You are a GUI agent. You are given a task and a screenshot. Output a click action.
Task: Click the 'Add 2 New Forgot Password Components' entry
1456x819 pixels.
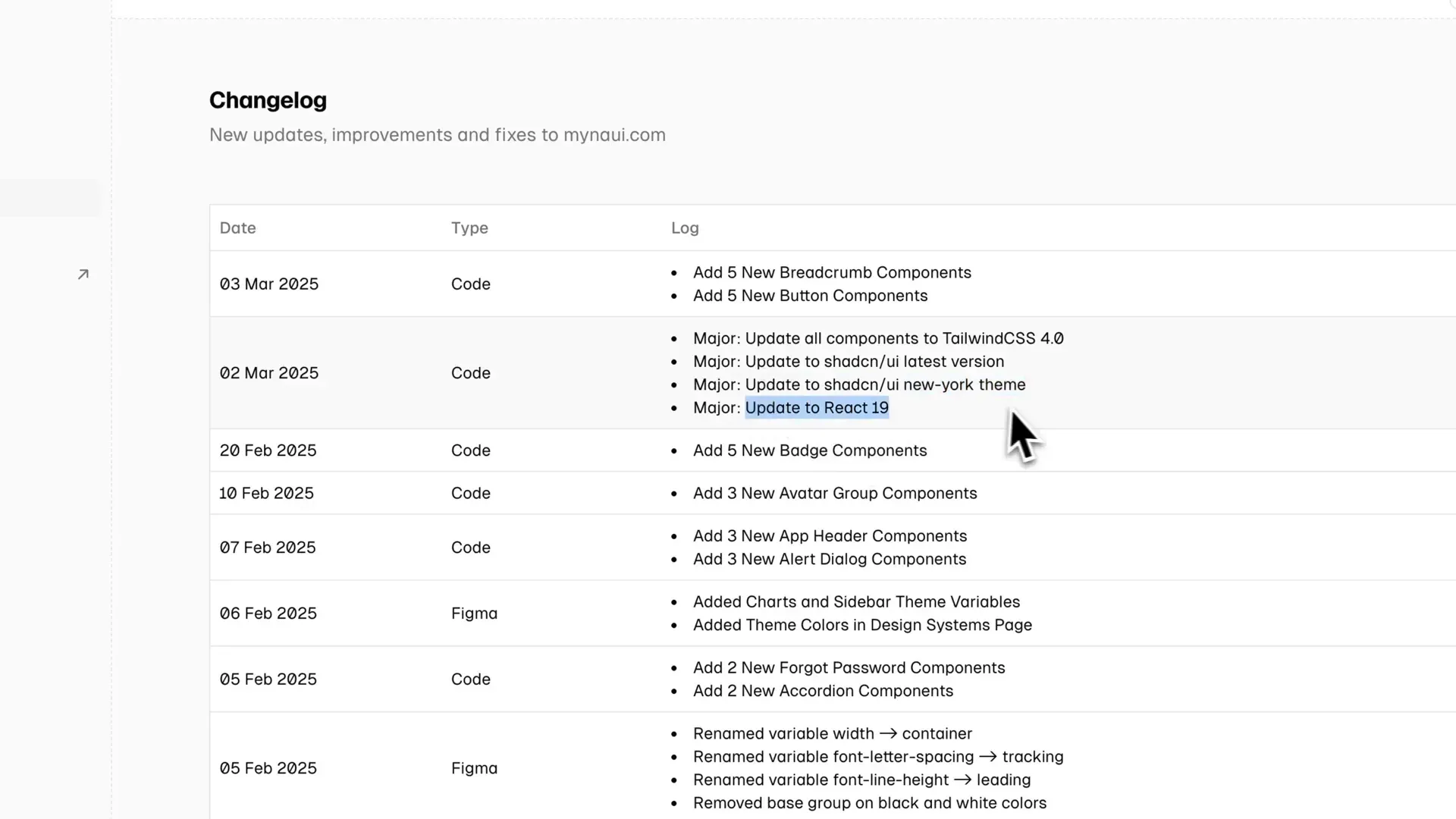(849, 668)
